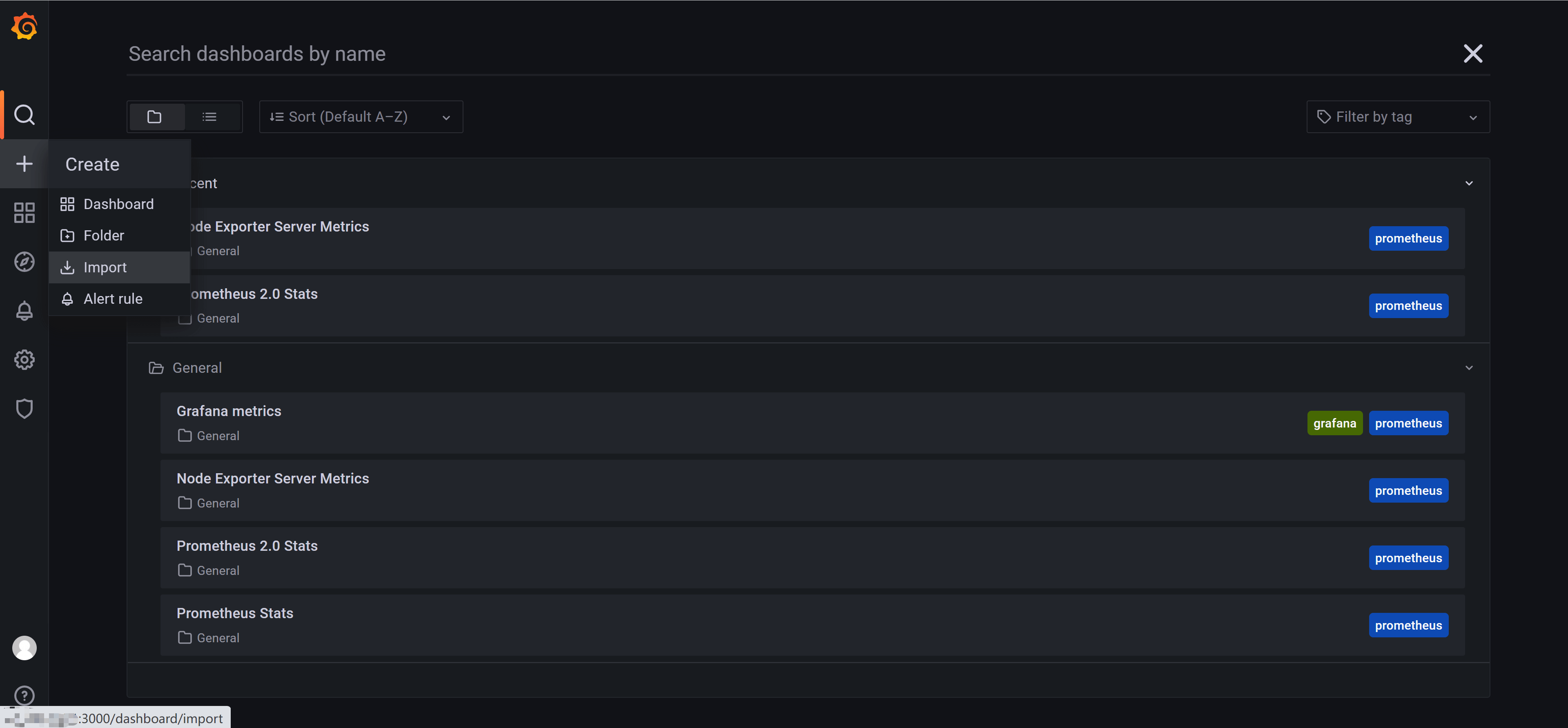Open the search magnifier in sidebar
This screenshot has width=1568, height=728.
pyautogui.click(x=24, y=114)
